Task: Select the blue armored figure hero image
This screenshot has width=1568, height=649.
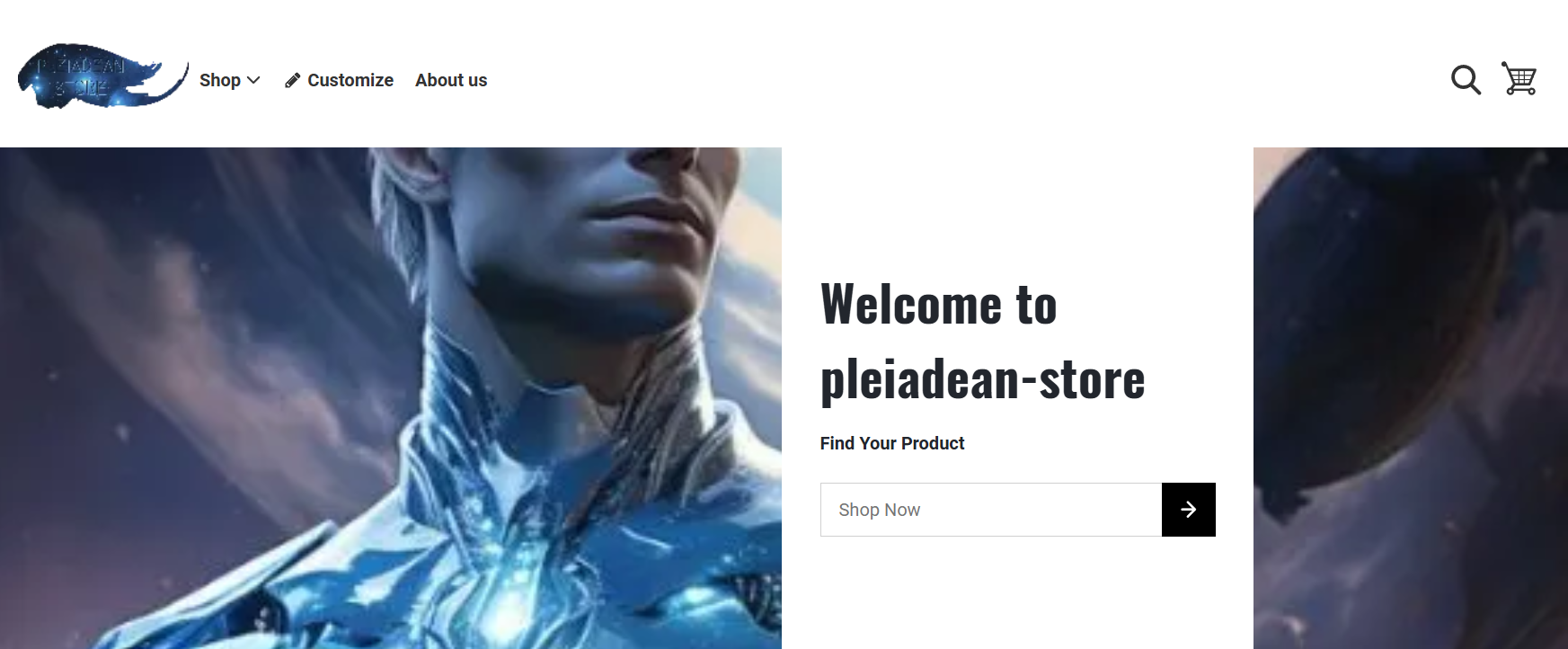Action: (391, 398)
